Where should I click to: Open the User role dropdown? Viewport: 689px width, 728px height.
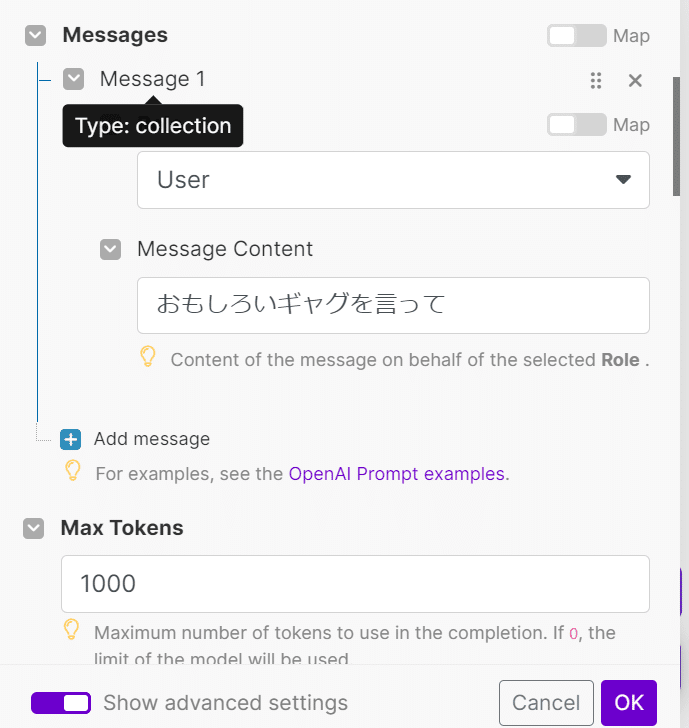click(x=393, y=180)
